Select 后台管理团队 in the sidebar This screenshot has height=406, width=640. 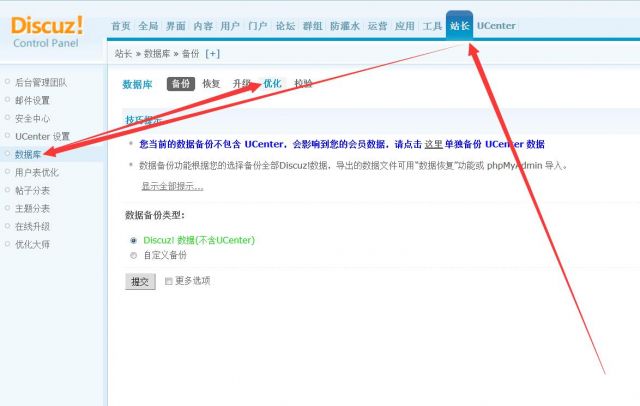tap(40, 82)
